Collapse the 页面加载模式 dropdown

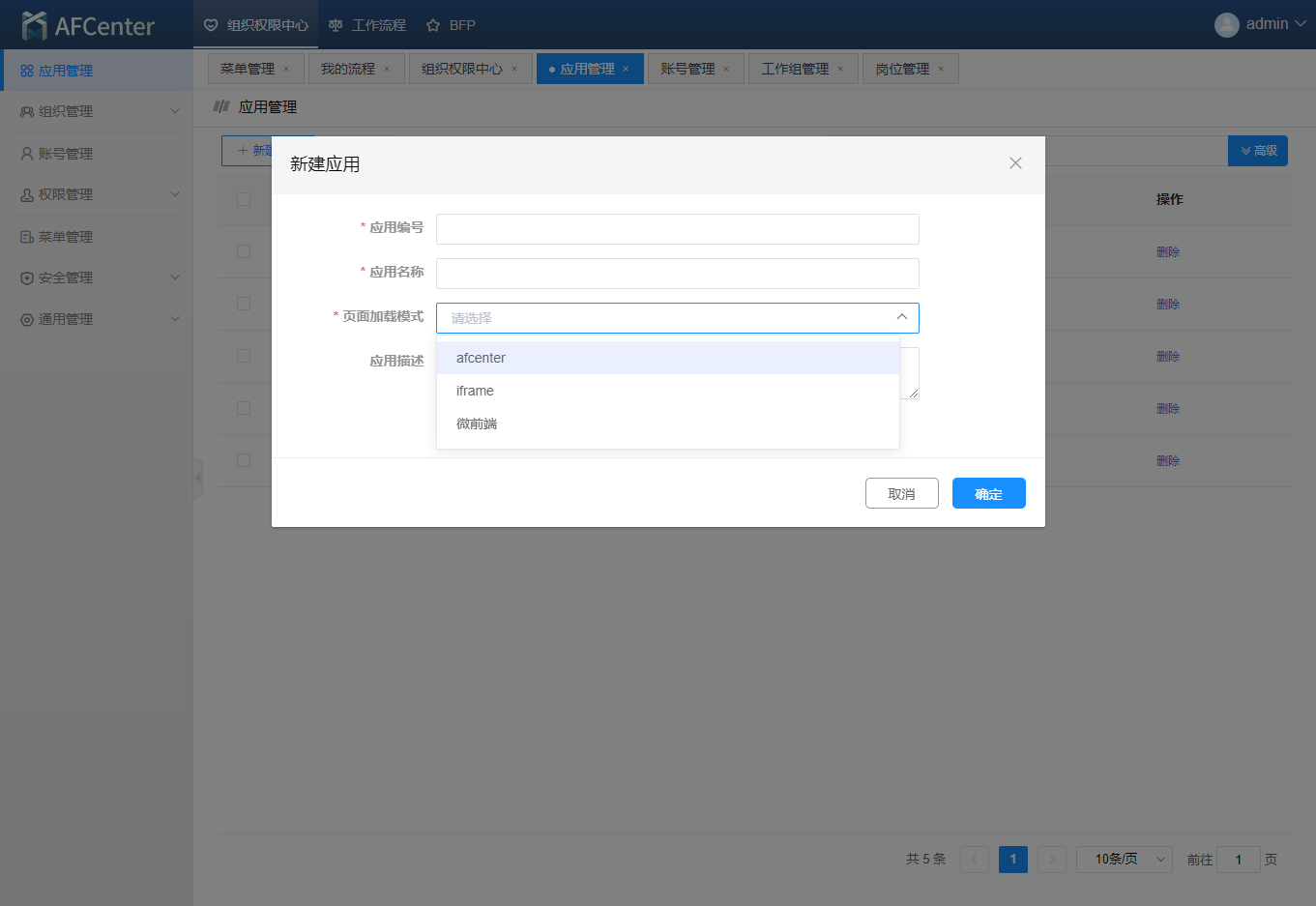[x=901, y=317]
